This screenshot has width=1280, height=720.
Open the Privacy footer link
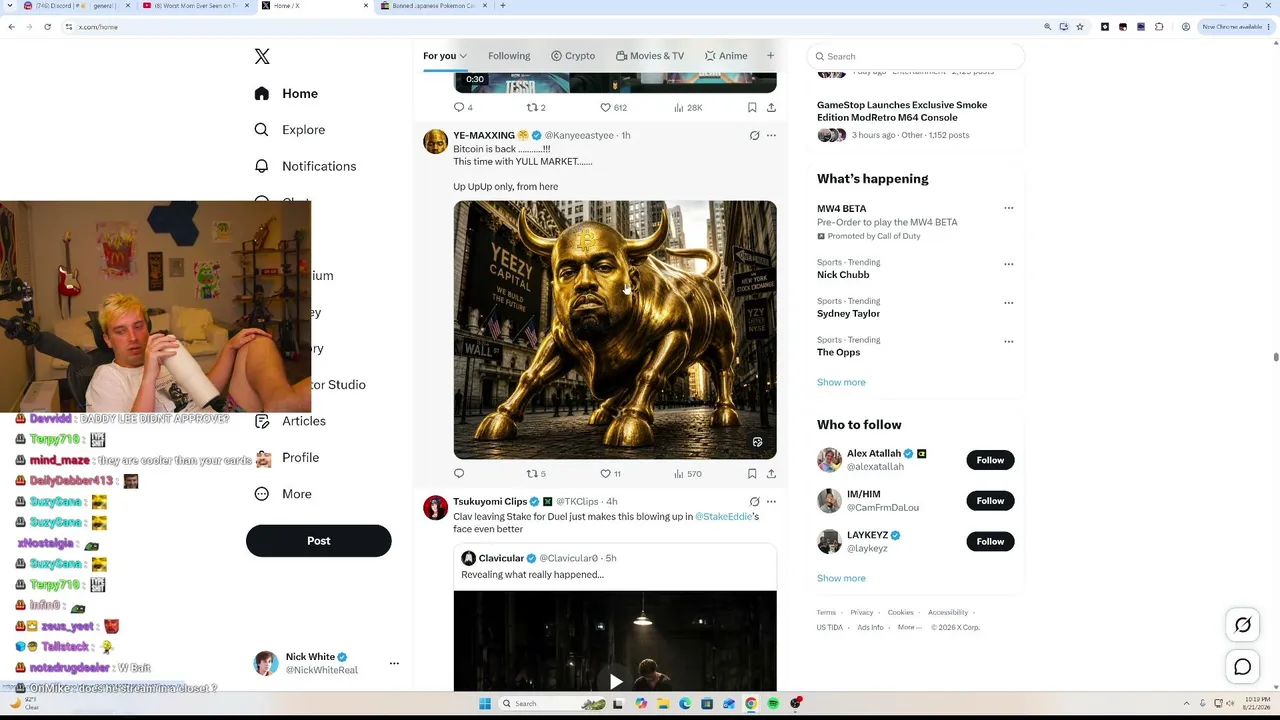tap(861, 612)
